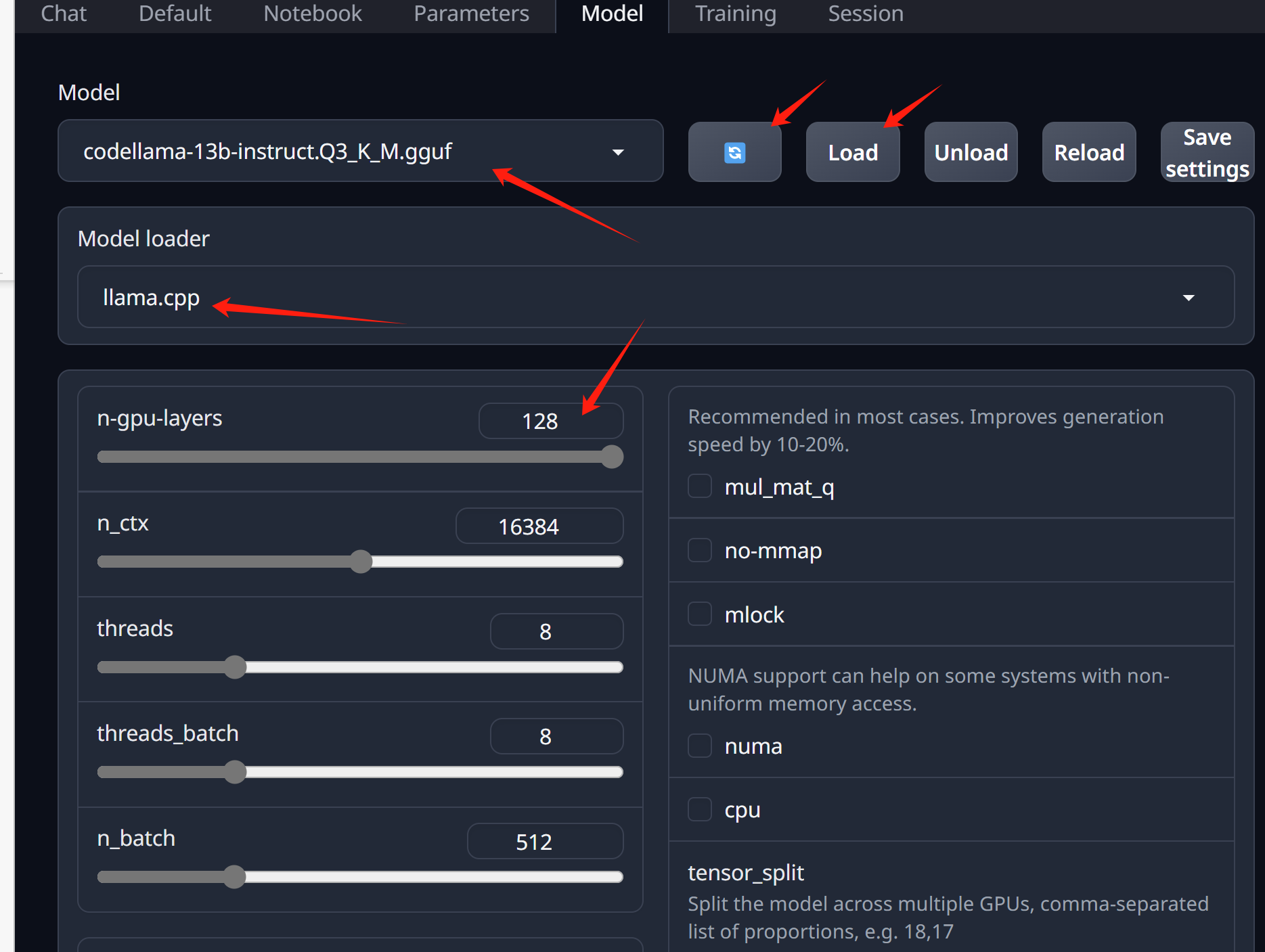Click the n-gpu-layers slider handle
The width and height of the screenshot is (1265, 952).
coord(612,457)
